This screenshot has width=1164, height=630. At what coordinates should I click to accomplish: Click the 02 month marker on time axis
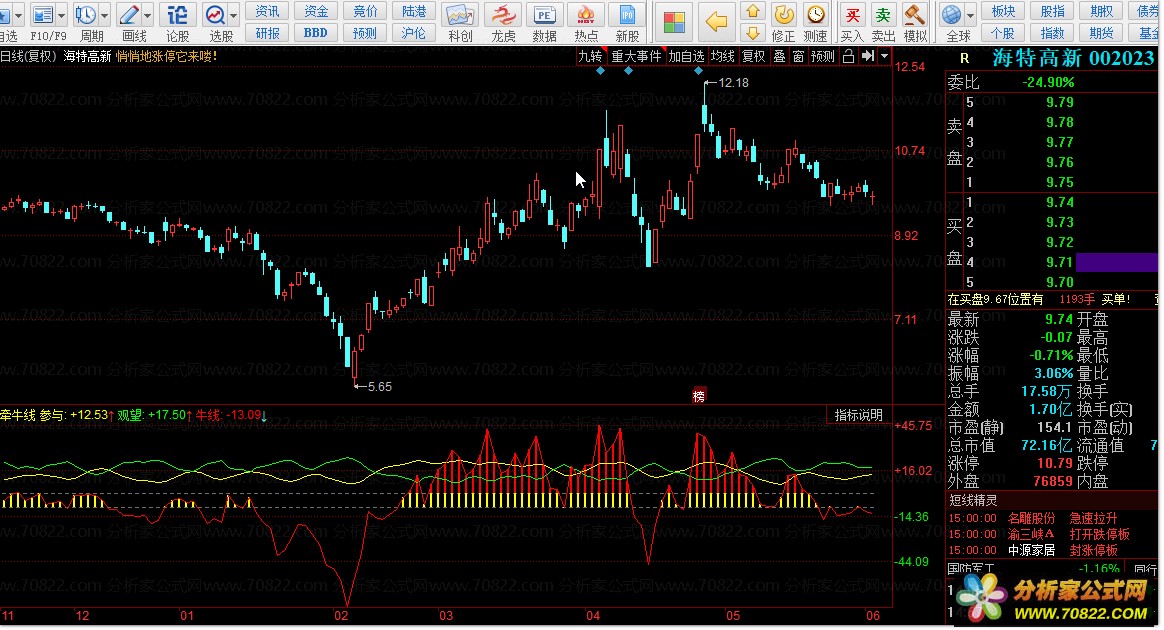point(341,616)
